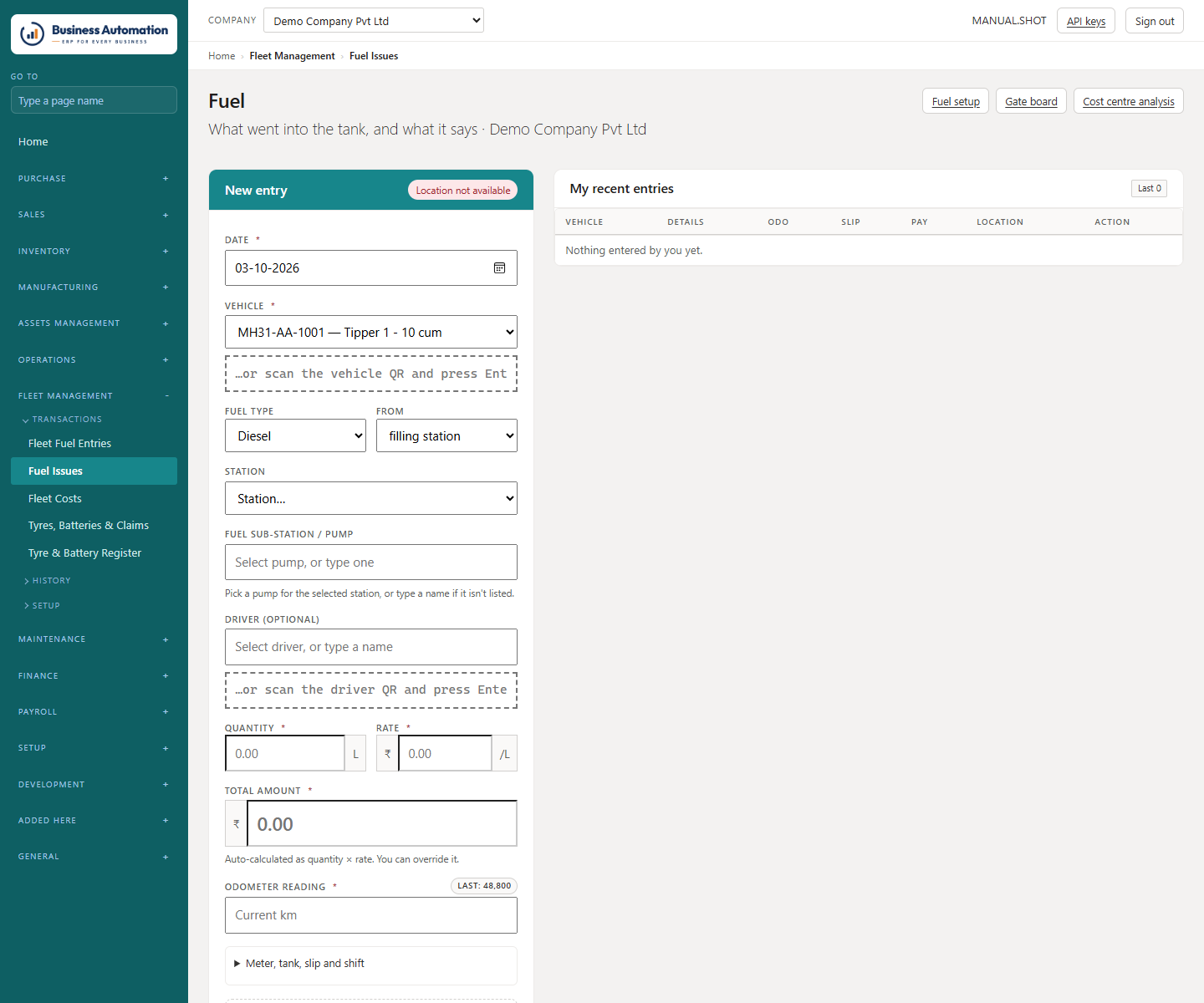
Task: Open the Gate board
Action: pyautogui.click(x=1031, y=101)
